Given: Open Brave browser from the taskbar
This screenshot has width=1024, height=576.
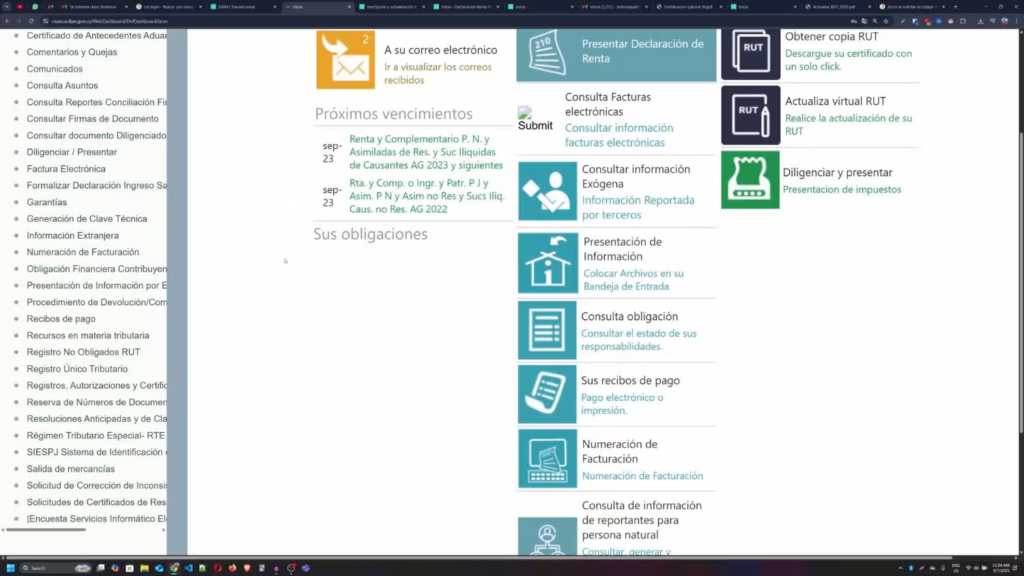Looking at the screenshot, I should [x=247, y=568].
